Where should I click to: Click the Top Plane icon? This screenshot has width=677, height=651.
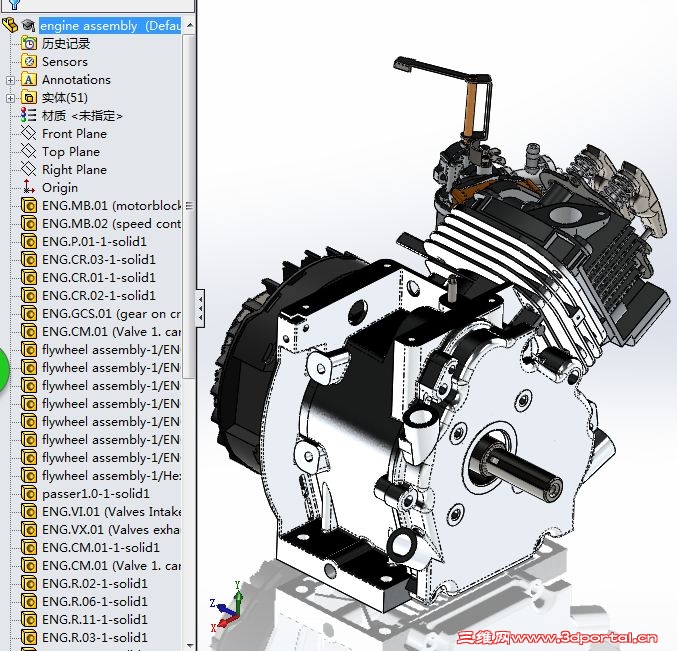coord(29,151)
